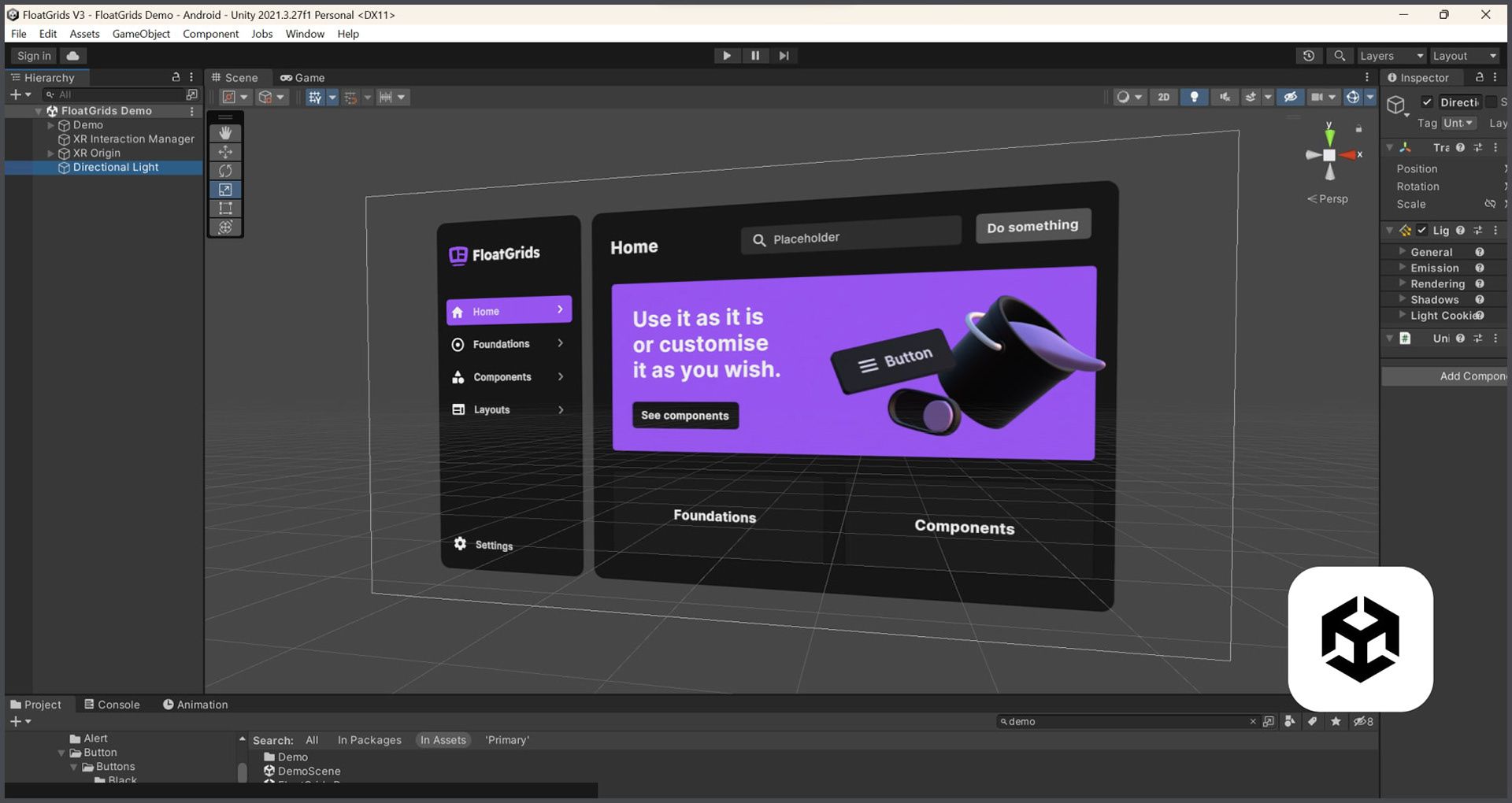
Task: Click the Sign in button
Action: [34, 56]
